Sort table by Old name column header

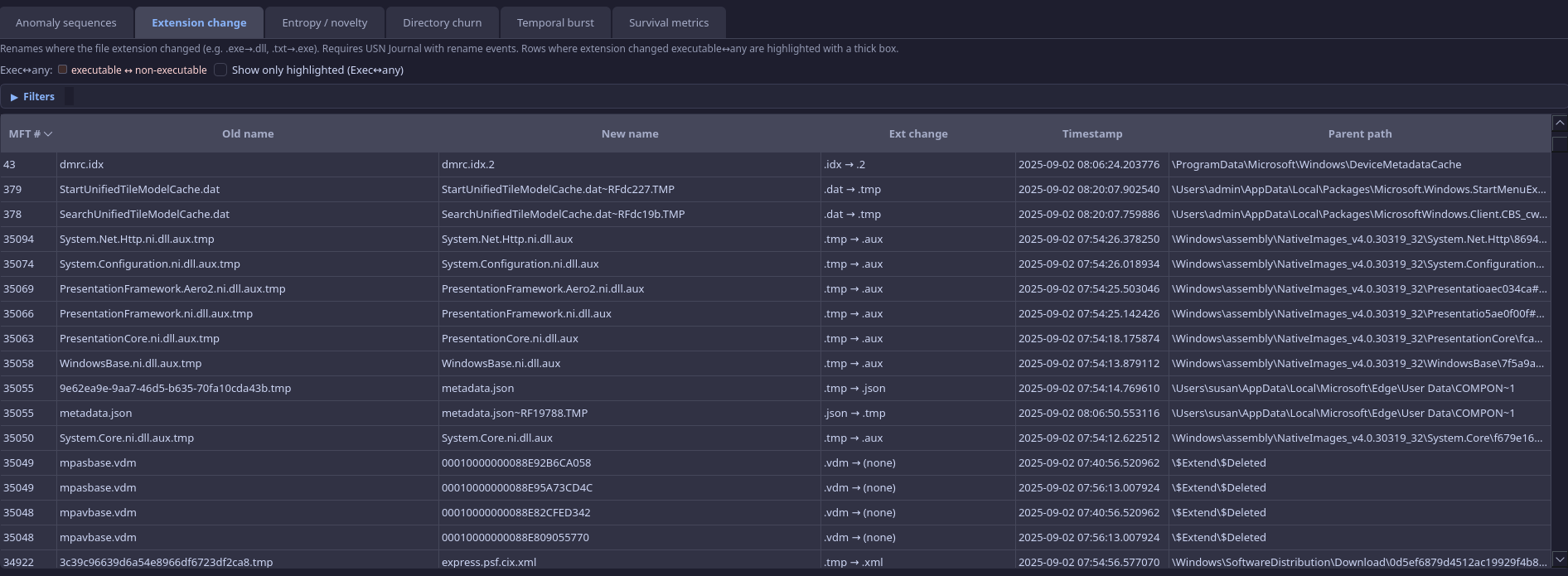tap(248, 134)
